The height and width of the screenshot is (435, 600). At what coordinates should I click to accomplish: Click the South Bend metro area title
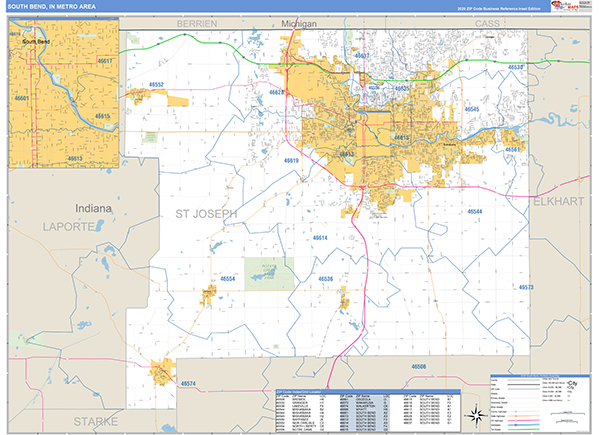53,8
